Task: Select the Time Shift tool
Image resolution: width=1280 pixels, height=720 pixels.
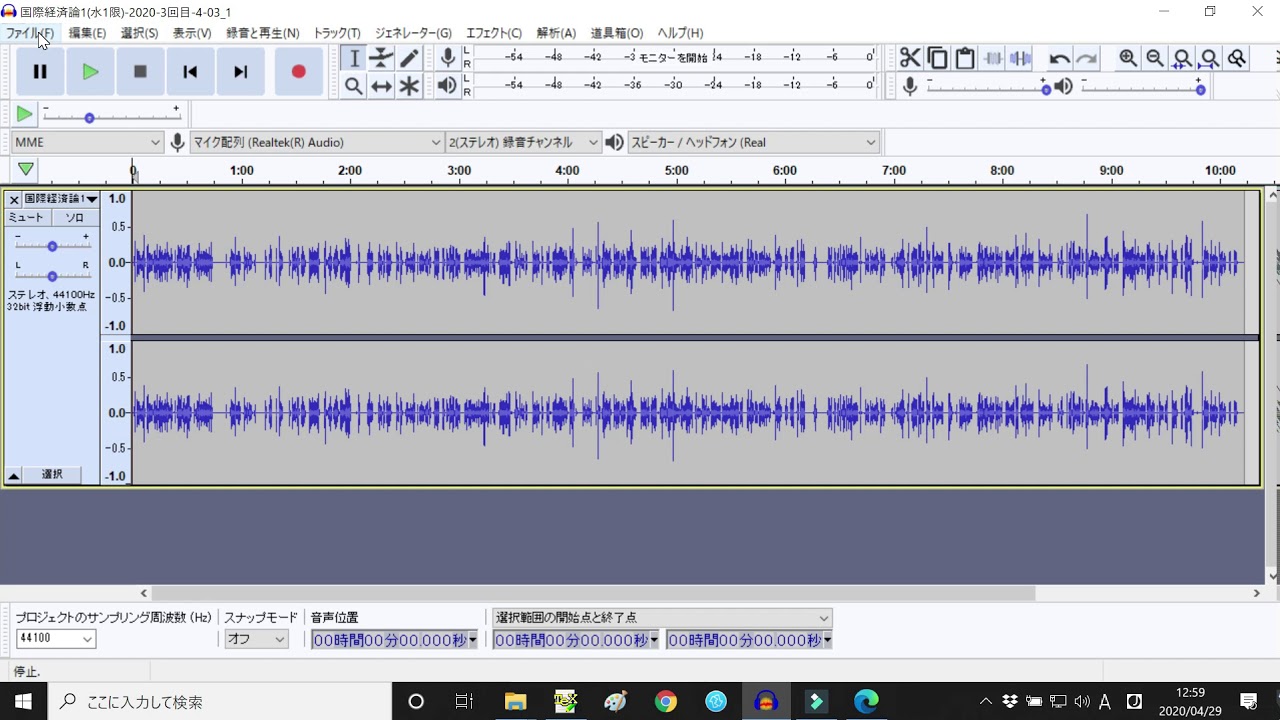Action: click(x=381, y=86)
